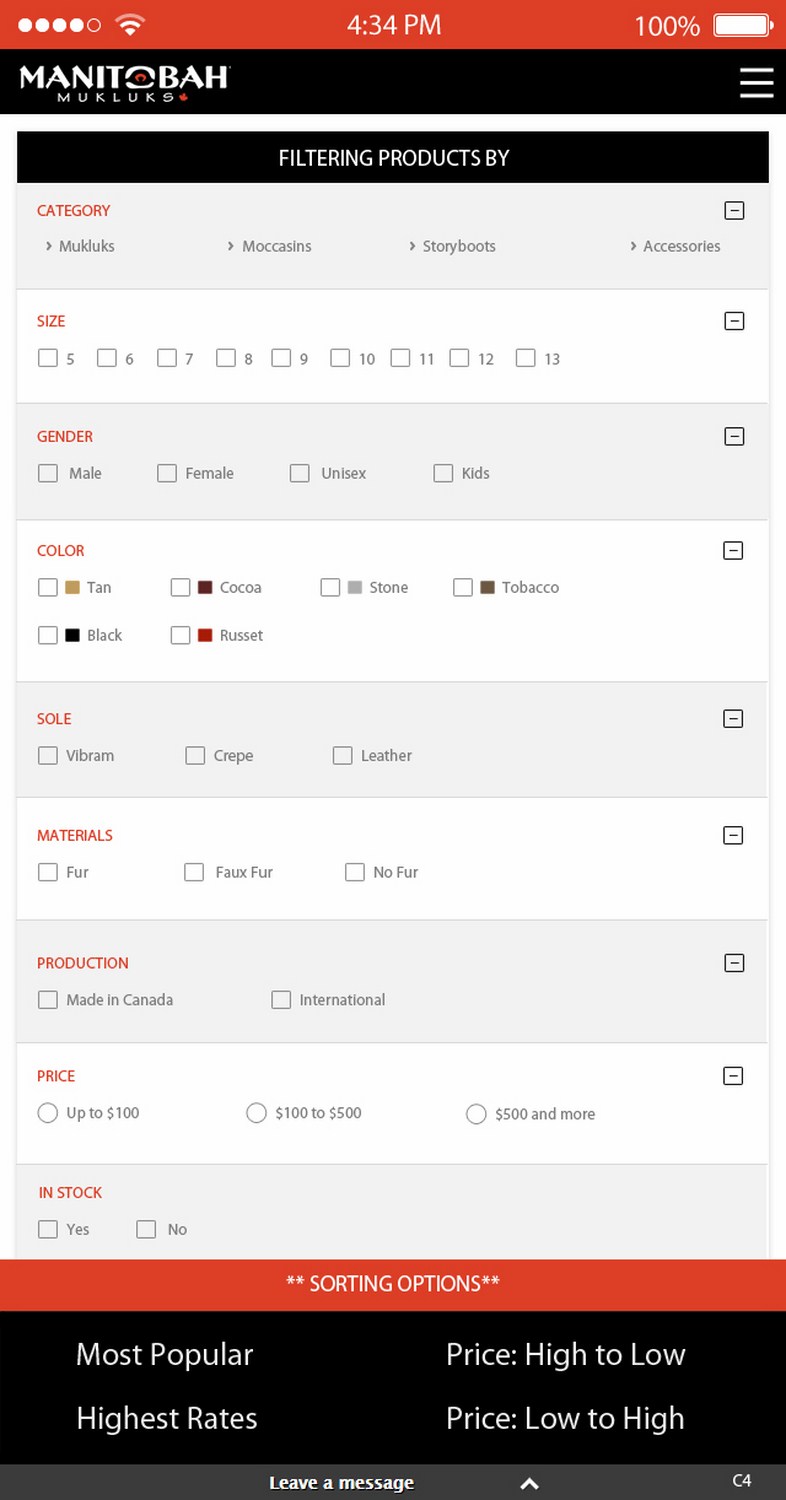Screen dimensions: 786x1500
Task: Go to the Storyboots category
Action: pos(458,246)
